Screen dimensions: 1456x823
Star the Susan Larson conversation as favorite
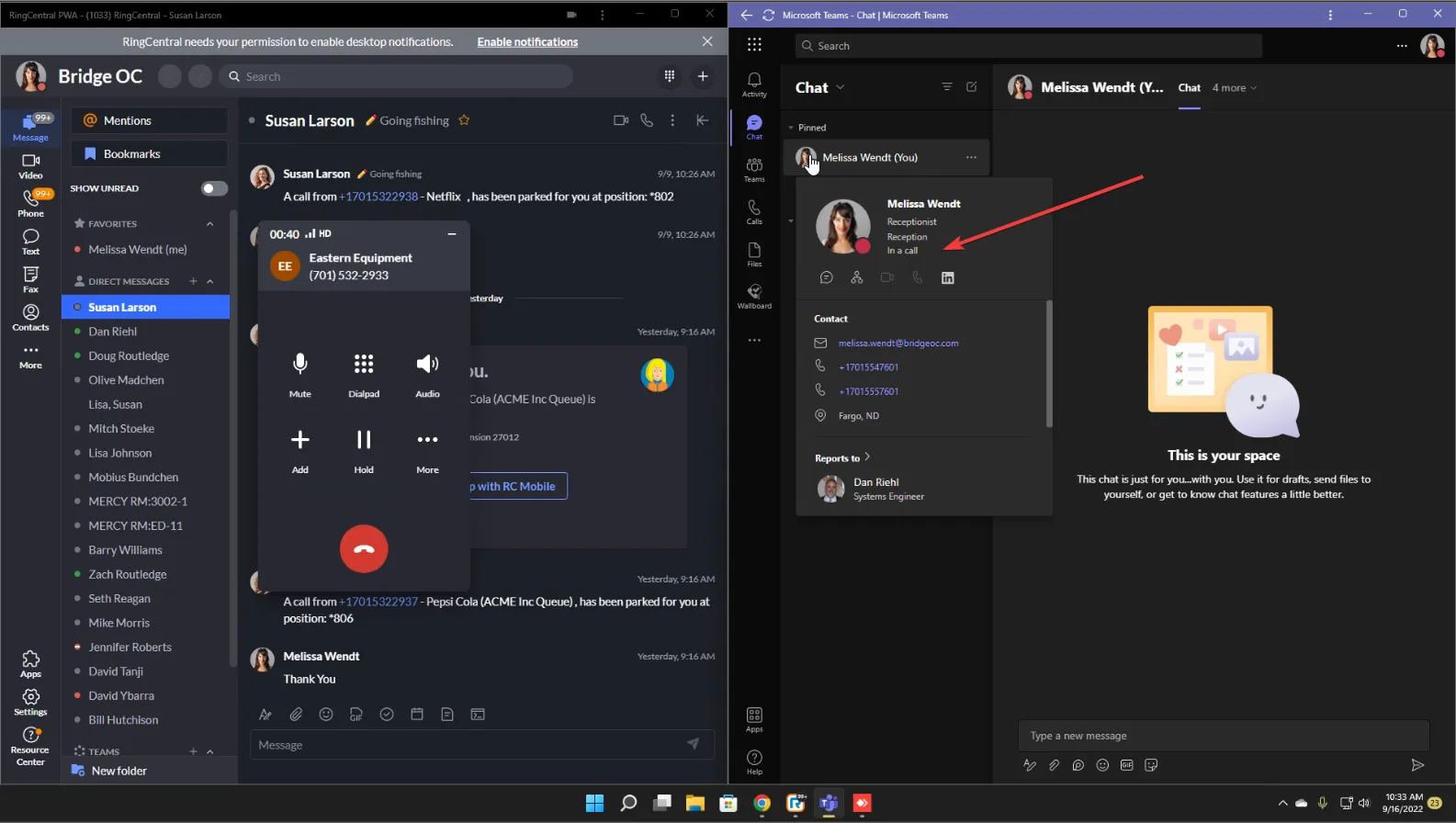(464, 120)
